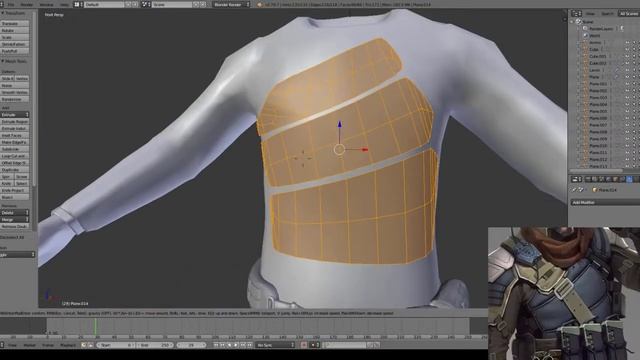Click the green current frame marker in timeline
Viewport: 640px width, 360px height.
click(95, 327)
